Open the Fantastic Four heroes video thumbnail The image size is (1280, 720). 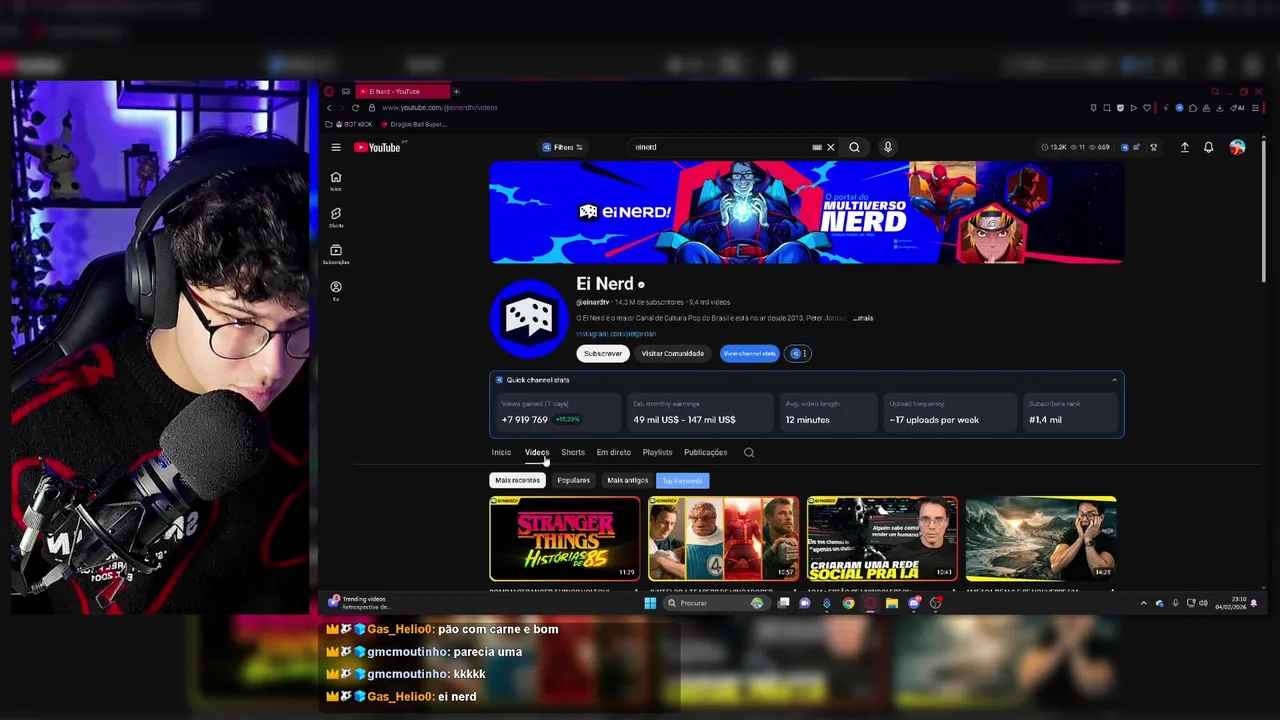point(723,539)
